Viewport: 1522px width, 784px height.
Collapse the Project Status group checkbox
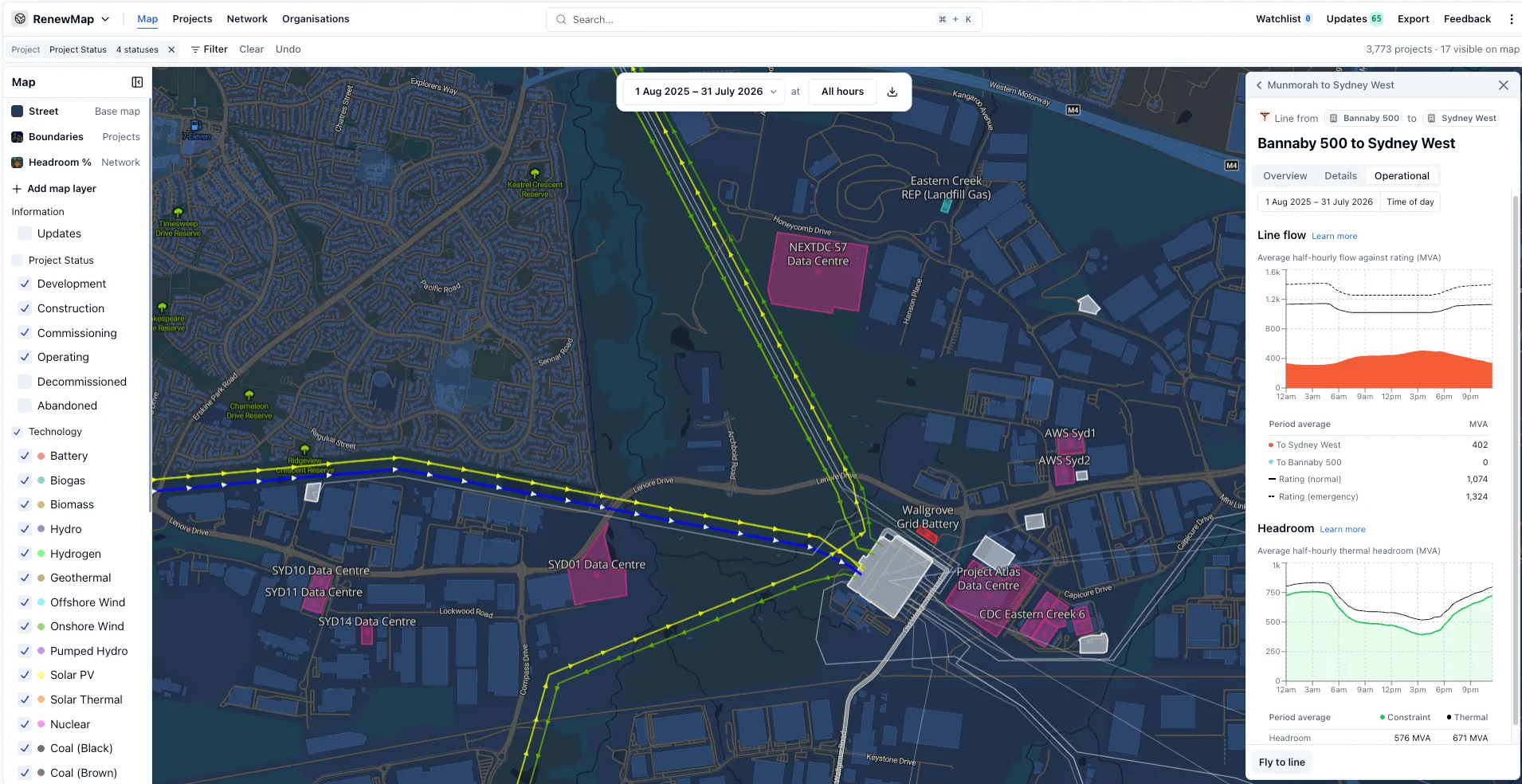click(18, 261)
